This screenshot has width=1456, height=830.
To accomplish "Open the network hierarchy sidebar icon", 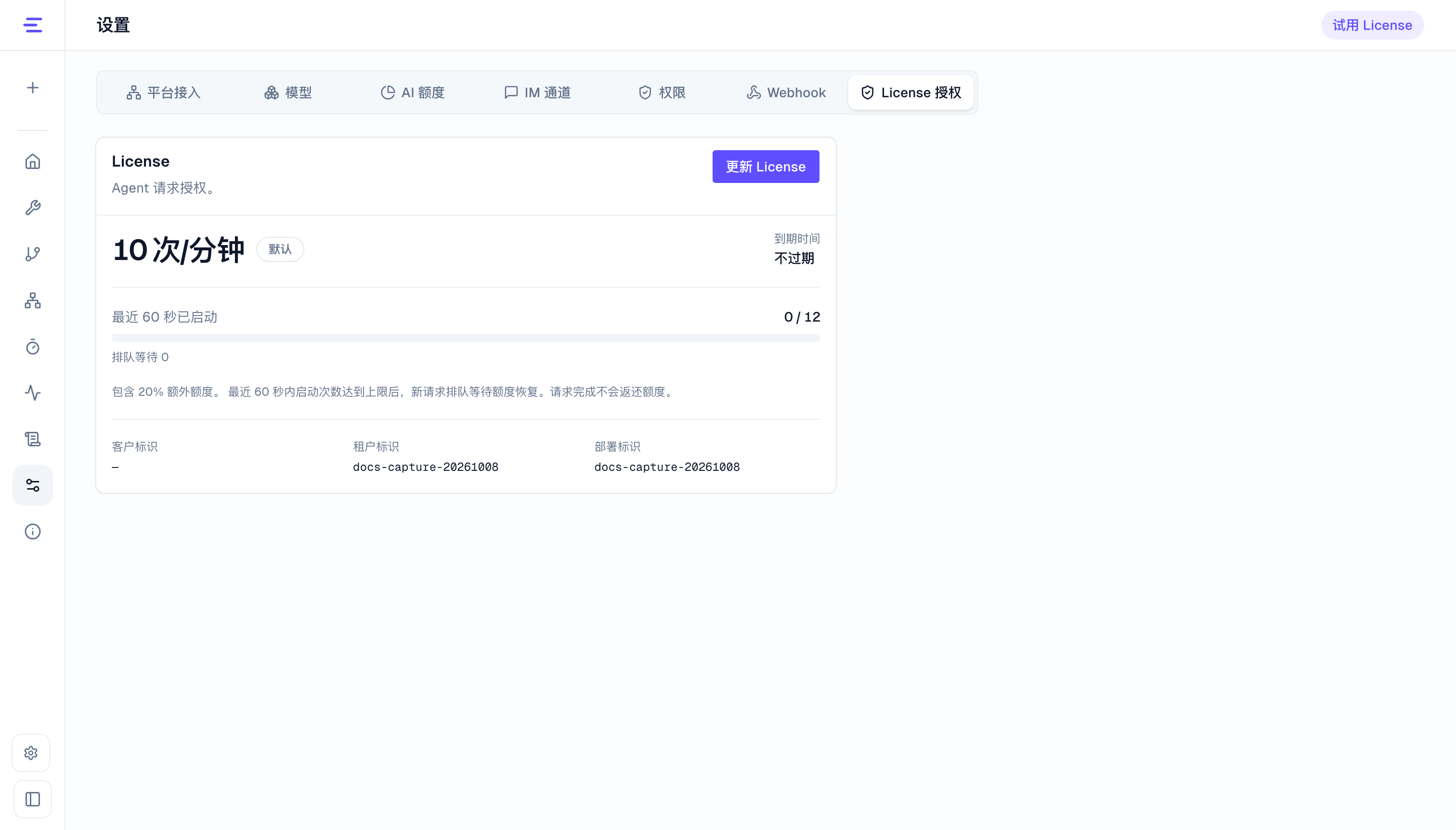I will (32, 300).
